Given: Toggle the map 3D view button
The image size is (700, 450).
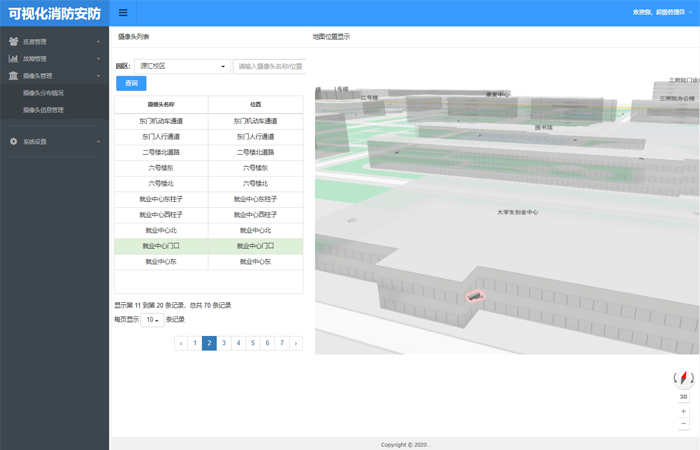Looking at the screenshot, I should (x=684, y=397).
